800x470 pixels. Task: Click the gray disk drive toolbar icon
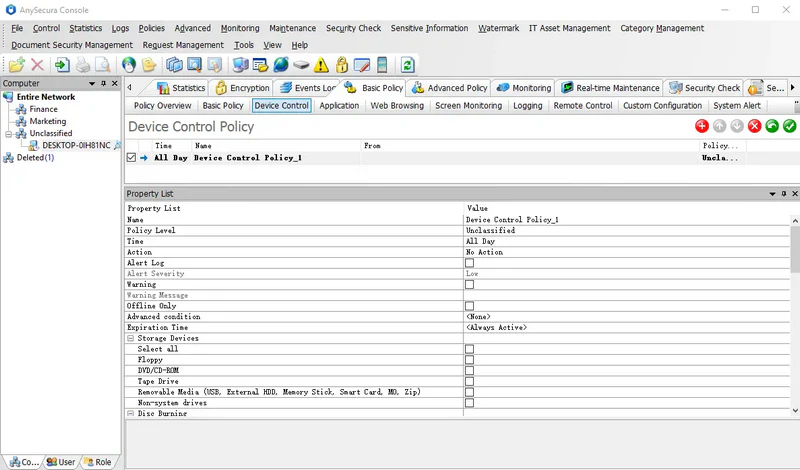pos(301,65)
